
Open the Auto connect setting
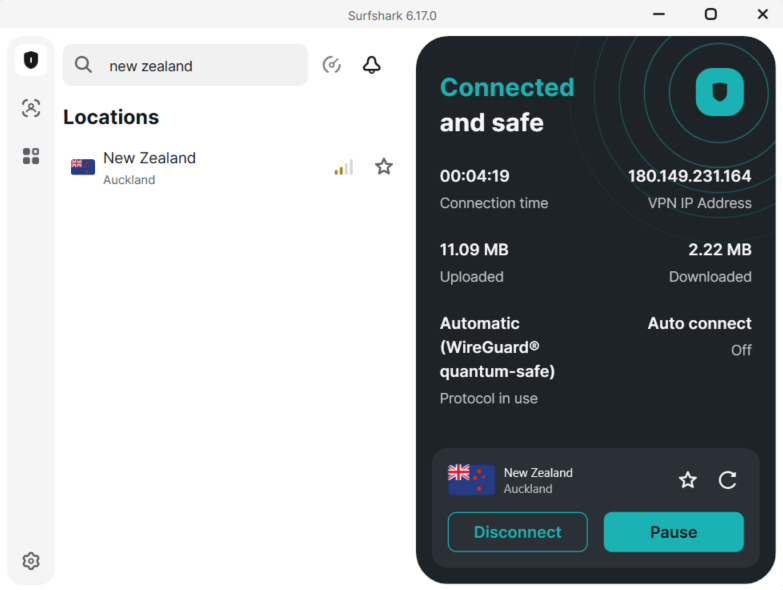pos(699,323)
